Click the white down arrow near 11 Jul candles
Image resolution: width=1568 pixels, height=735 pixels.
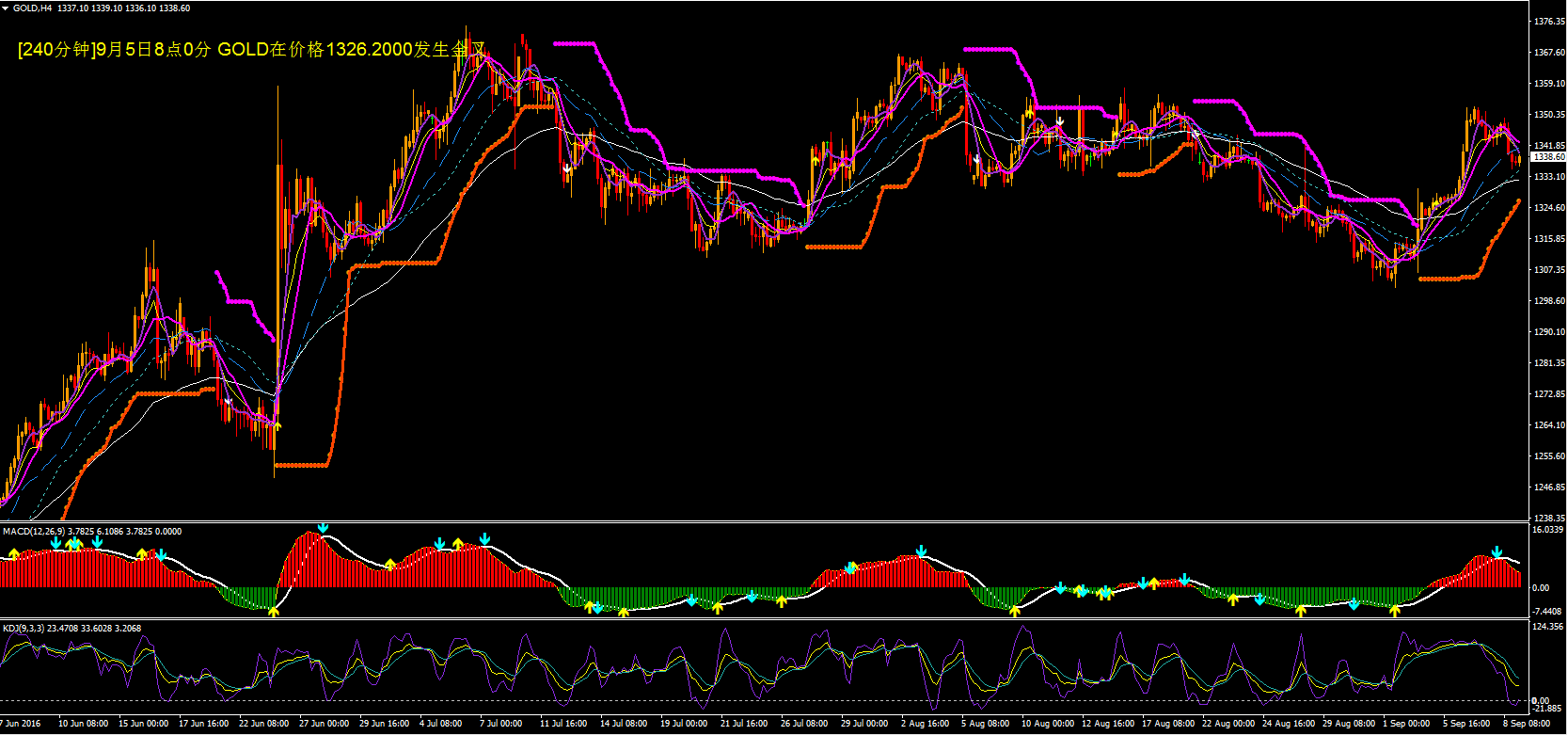[x=568, y=169]
